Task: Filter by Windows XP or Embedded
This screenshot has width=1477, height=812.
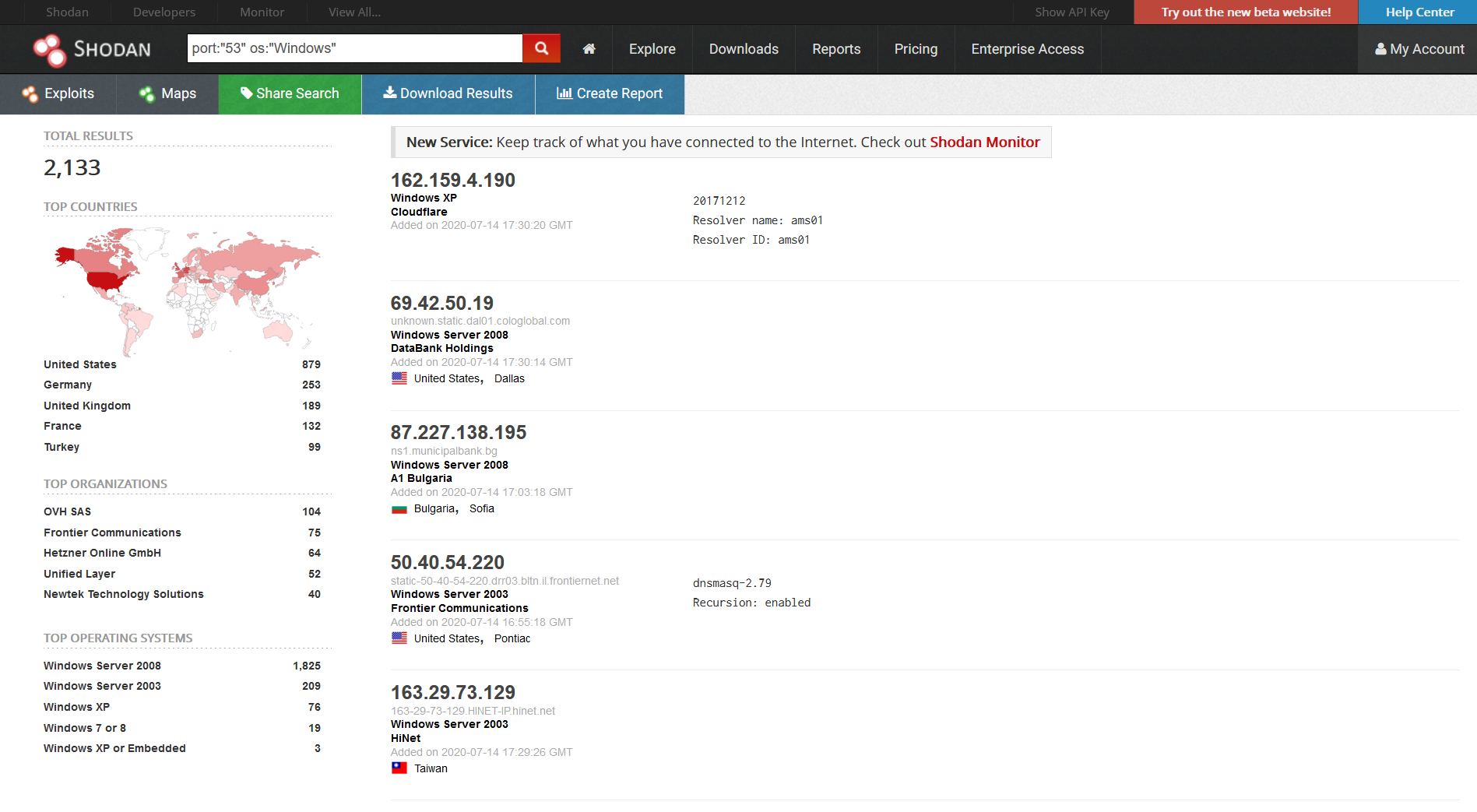Action: tap(114, 748)
